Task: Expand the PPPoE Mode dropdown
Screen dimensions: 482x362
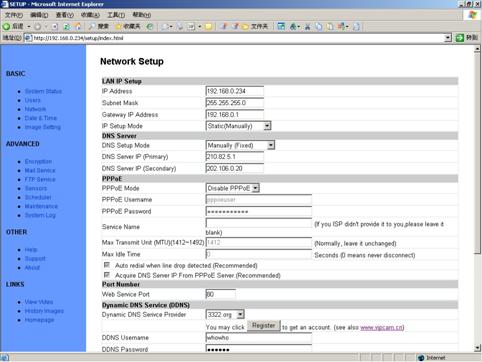Action: tap(256, 188)
